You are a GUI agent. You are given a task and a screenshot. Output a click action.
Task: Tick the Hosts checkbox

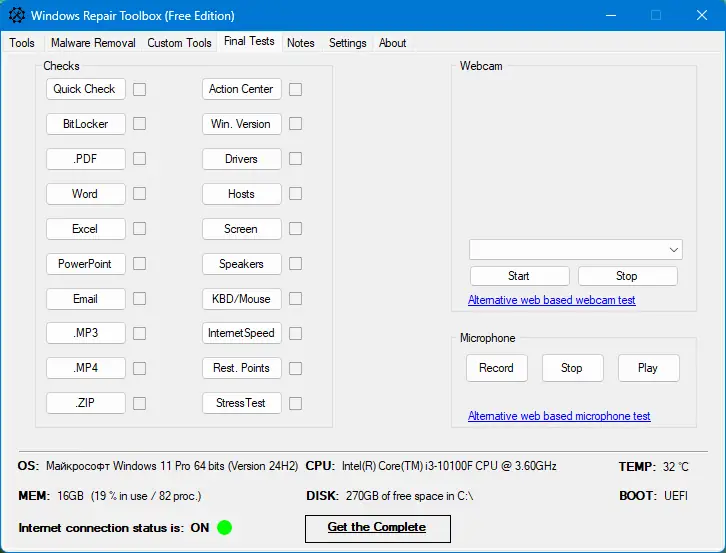295,194
